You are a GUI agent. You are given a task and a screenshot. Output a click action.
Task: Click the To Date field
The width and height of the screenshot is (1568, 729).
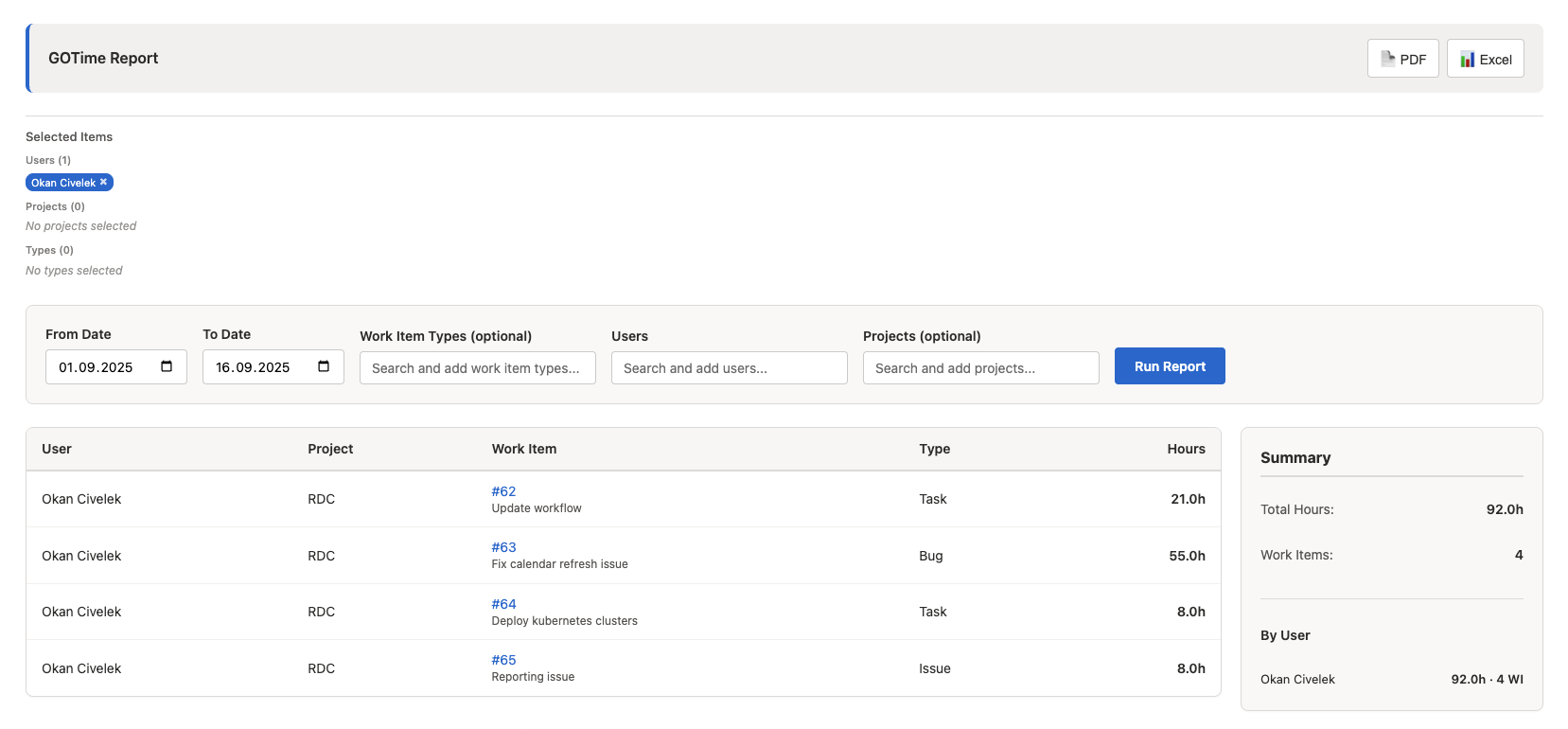coord(254,367)
